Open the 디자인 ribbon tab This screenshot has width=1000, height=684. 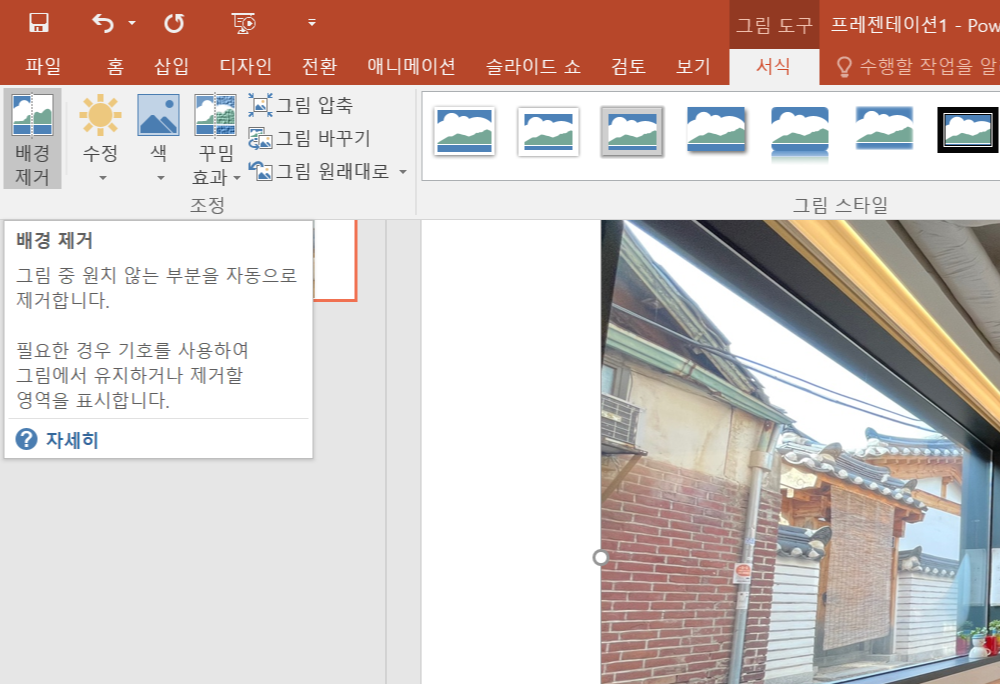[246, 66]
